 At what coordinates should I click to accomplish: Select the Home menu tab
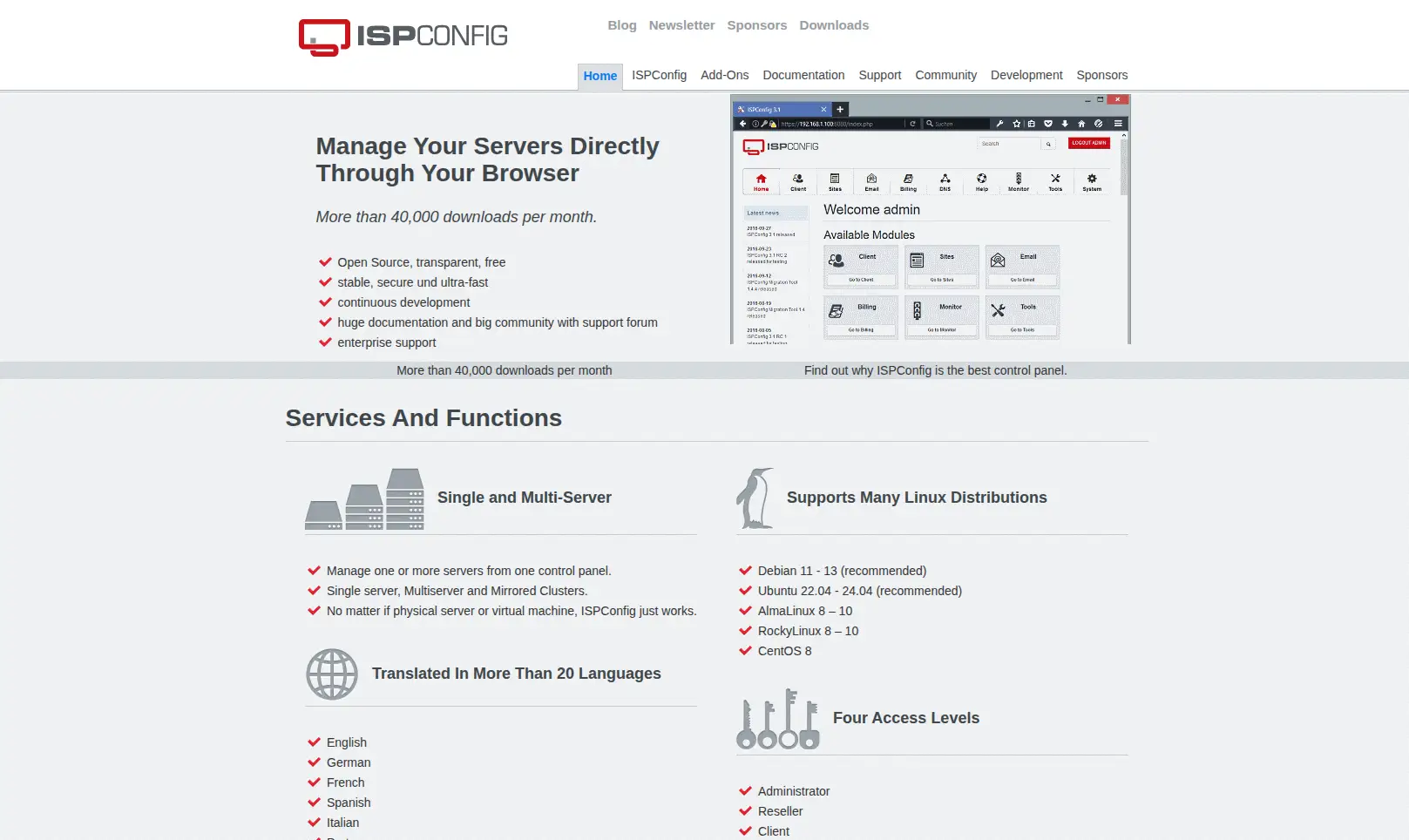point(600,76)
